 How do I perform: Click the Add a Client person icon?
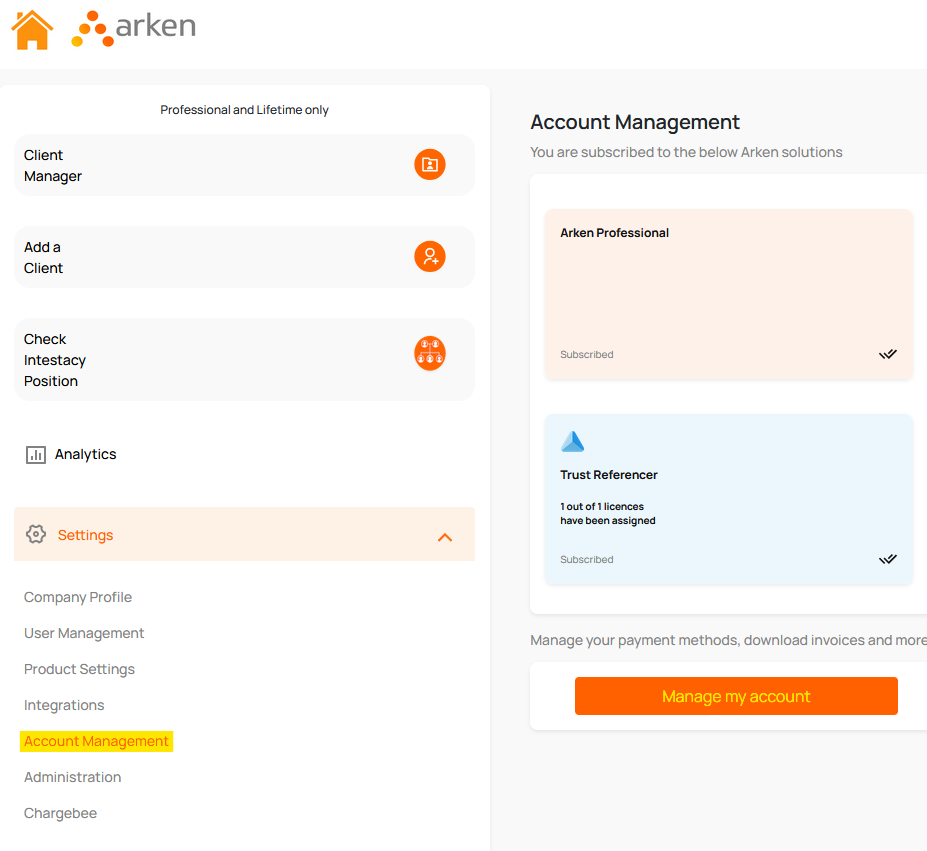430,257
